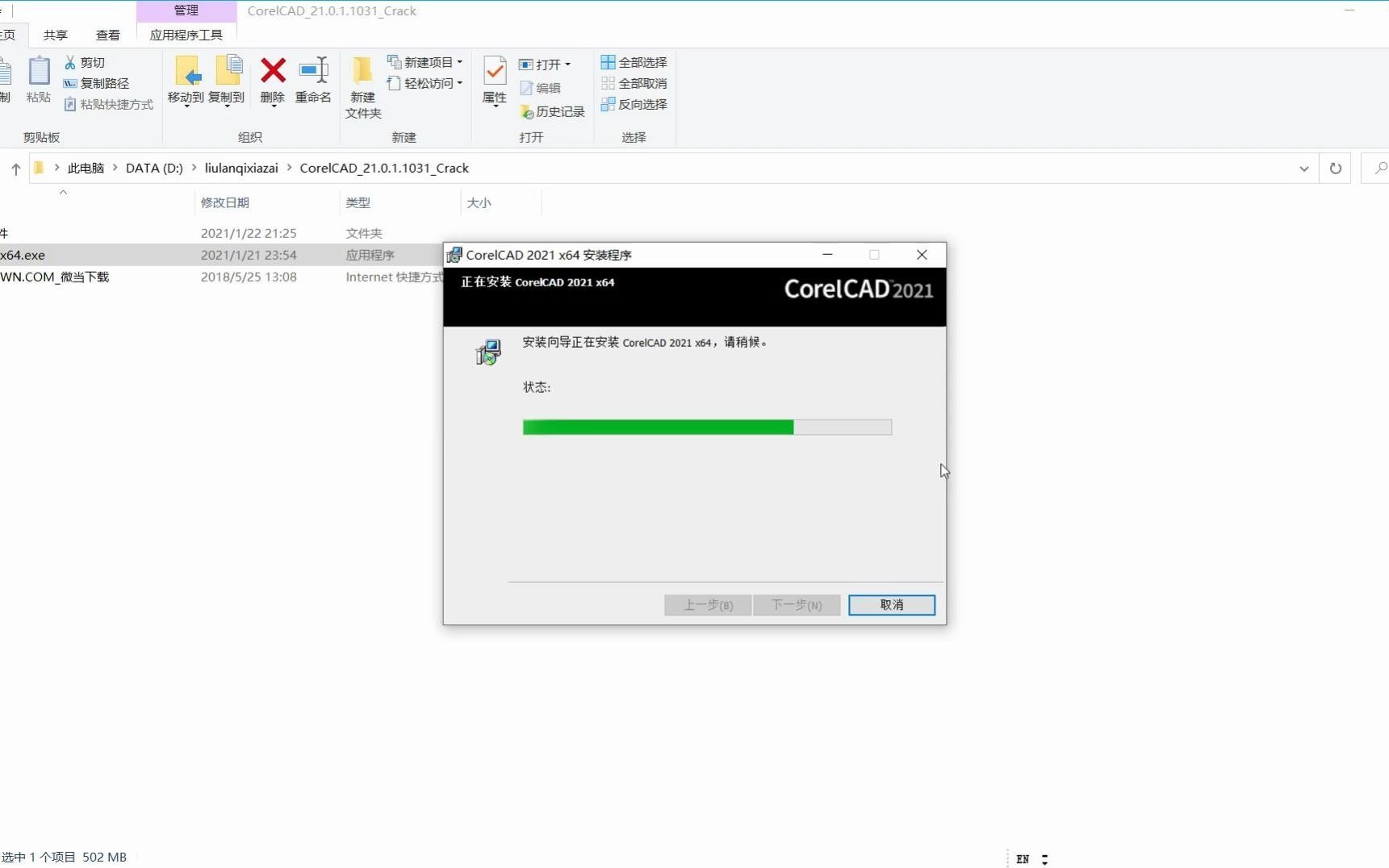
Task: Expand chevron after liulanqixiazai in breadcrumb
Action: click(289, 168)
